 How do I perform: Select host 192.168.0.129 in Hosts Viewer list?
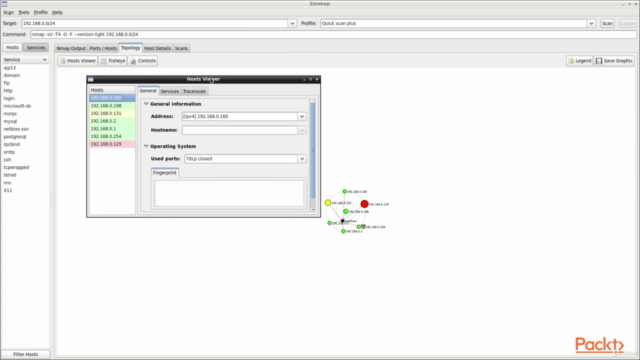(112, 144)
